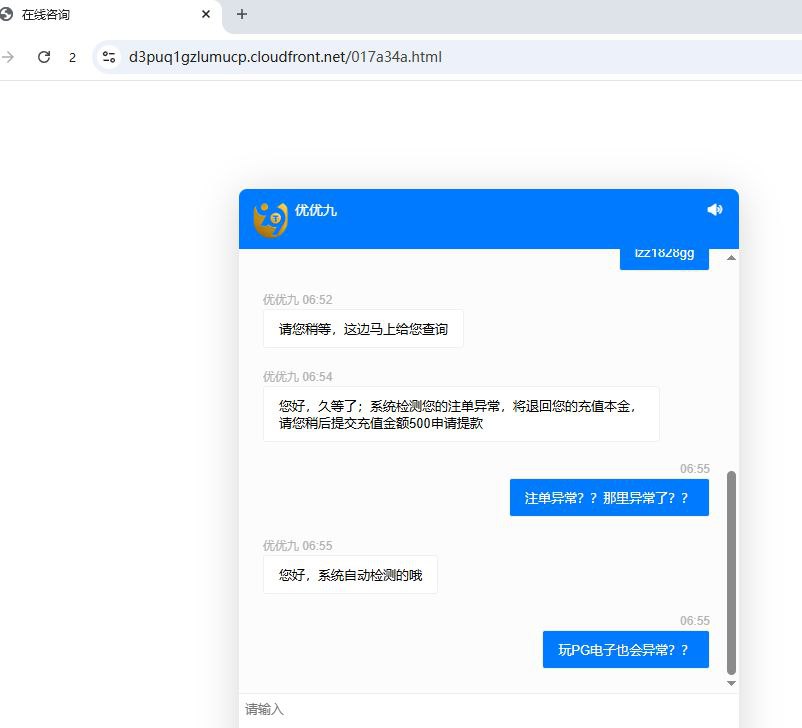This screenshot has height=728, width=802.
Task: Reload the page with the refresh icon
Action: coord(43,57)
